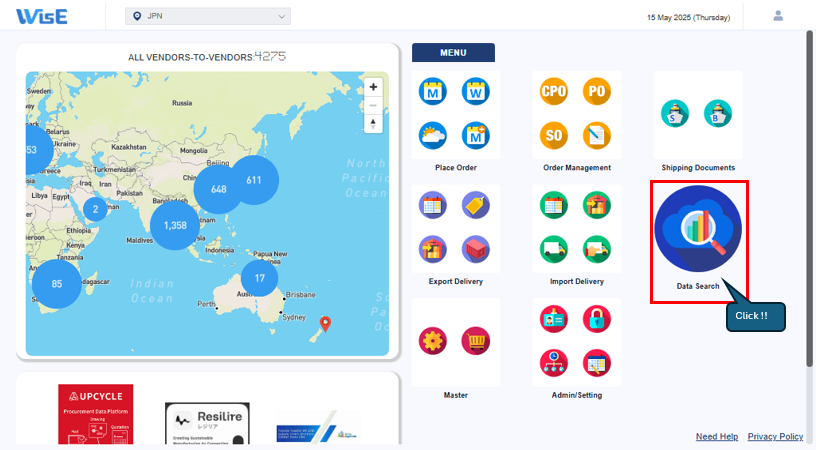This screenshot has width=816, height=450.
Task: Select the SO order icon
Action: pyautogui.click(x=554, y=134)
